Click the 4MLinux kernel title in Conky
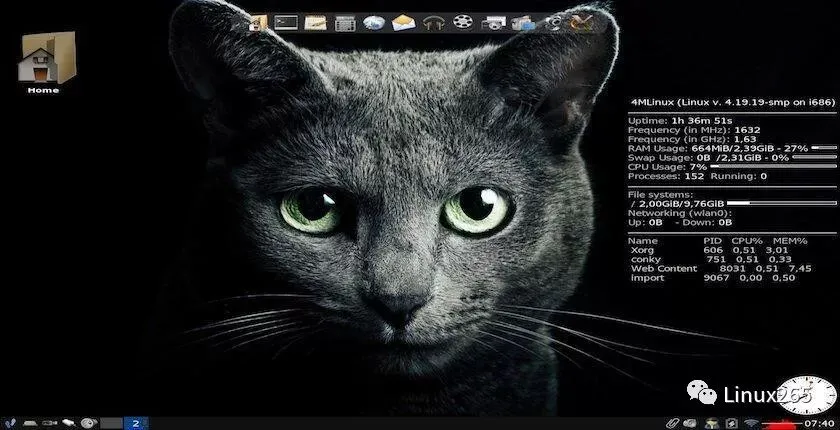The image size is (840, 430). click(x=733, y=102)
